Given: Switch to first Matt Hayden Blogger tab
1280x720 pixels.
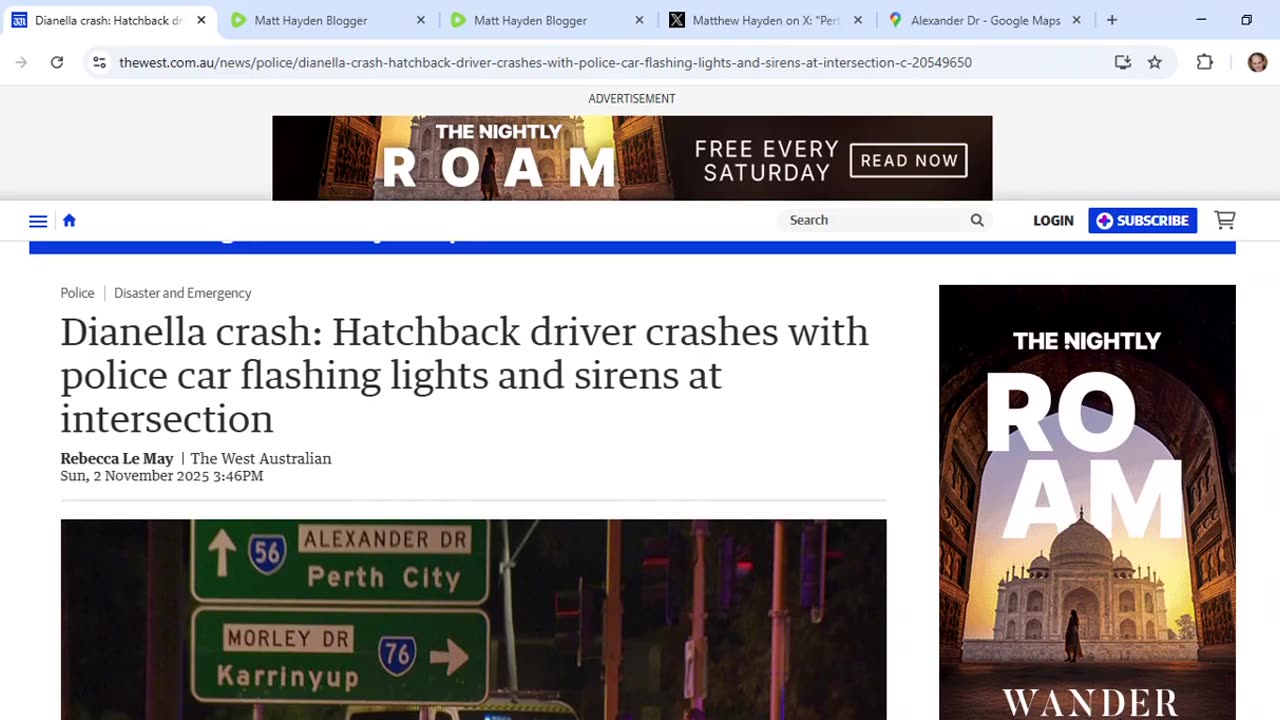Looking at the screenshot, I should [x=327, y=20].
